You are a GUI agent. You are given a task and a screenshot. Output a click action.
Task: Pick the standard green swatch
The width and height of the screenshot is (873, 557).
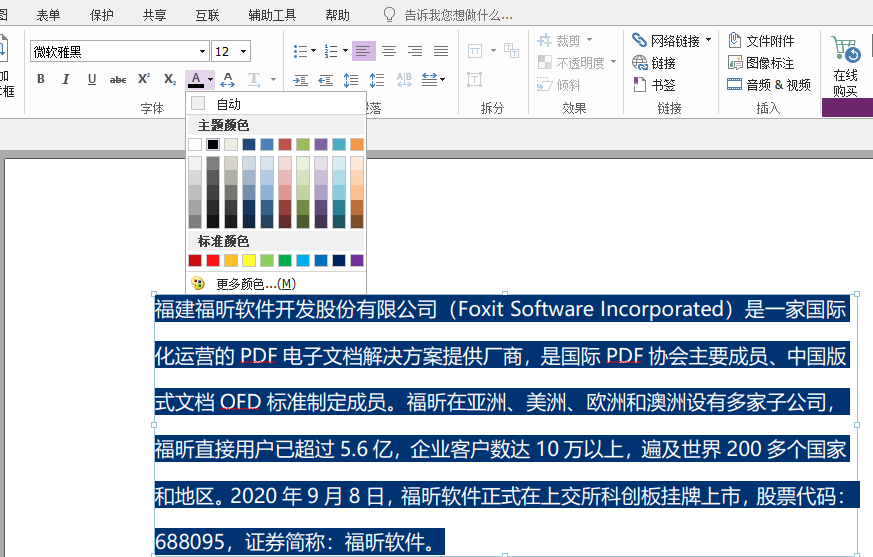point(285,260)
